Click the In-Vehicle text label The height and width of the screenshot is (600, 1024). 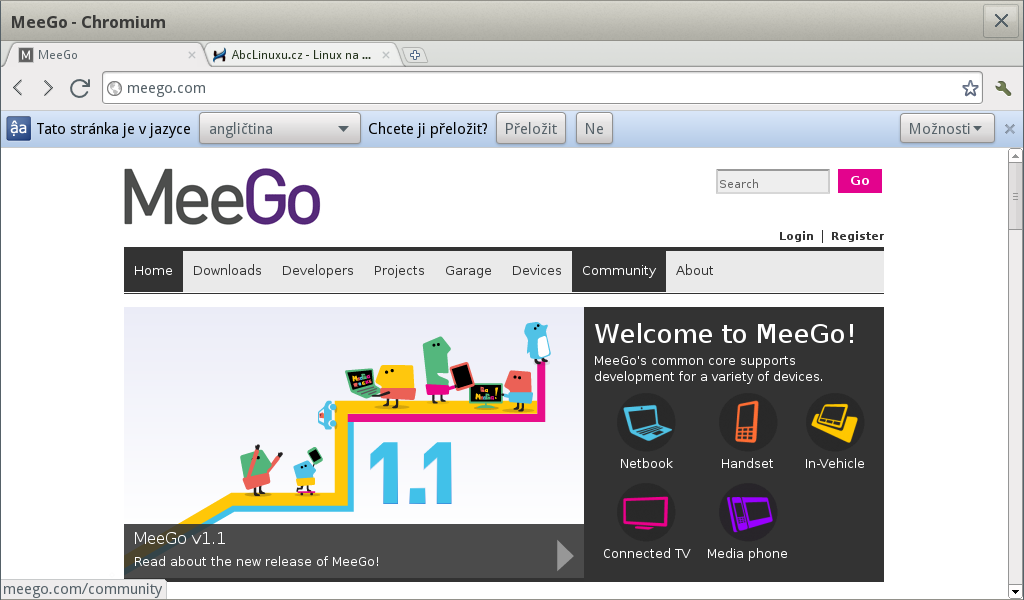coord(835,464)
